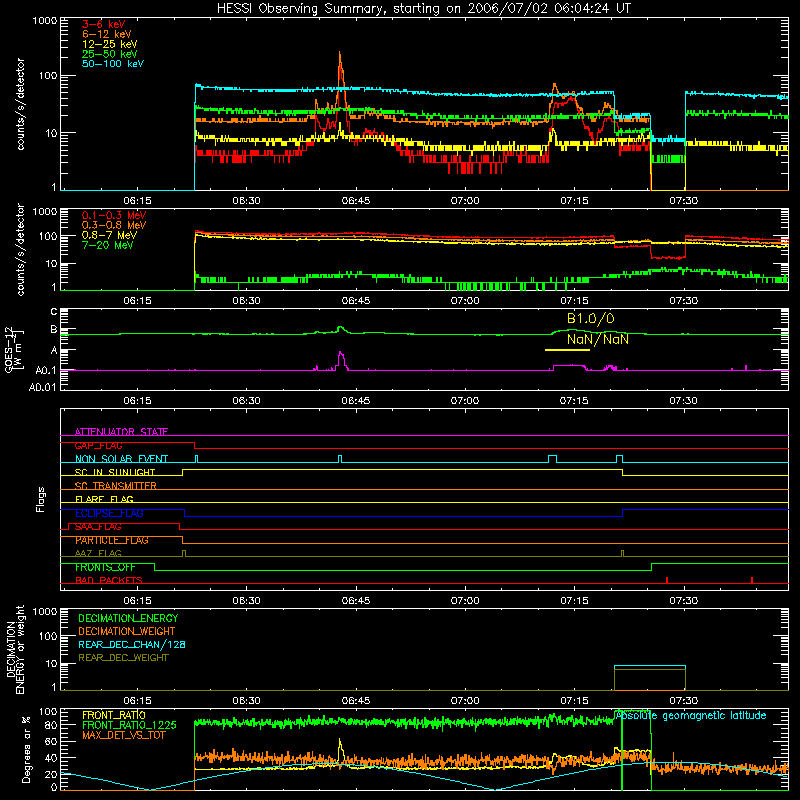The width and height of the screenshot is (800, 800).
Task: Select the FLARE_FLAG label
Action: pos(104,499)
